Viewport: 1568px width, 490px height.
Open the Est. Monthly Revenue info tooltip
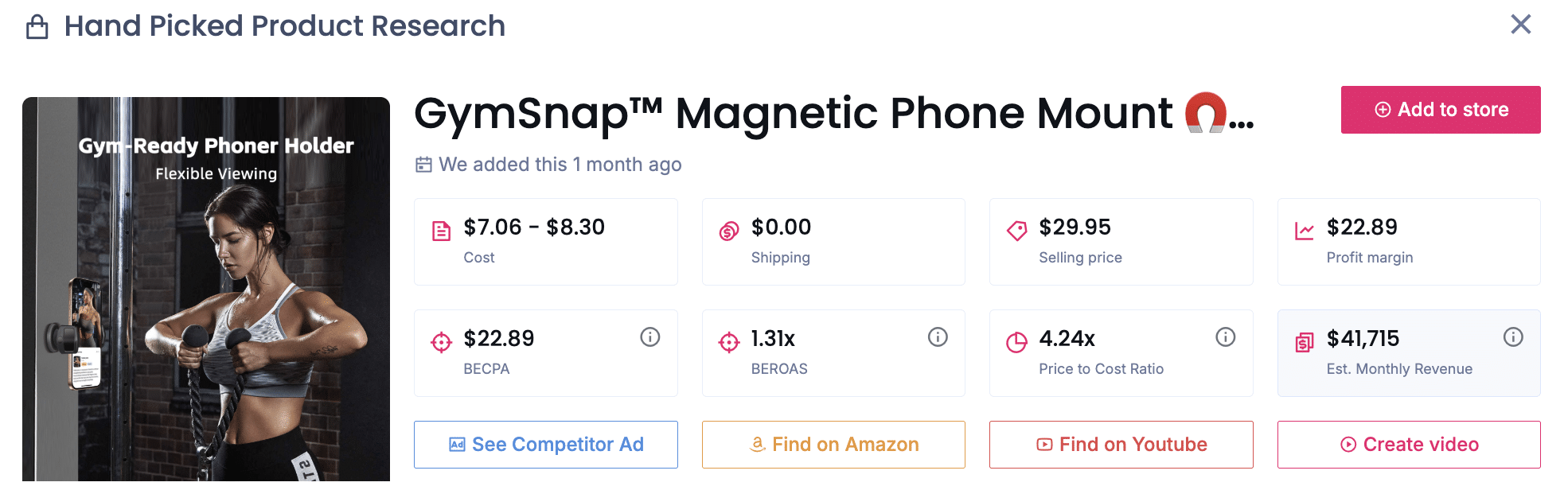(x=1513, y=337)
